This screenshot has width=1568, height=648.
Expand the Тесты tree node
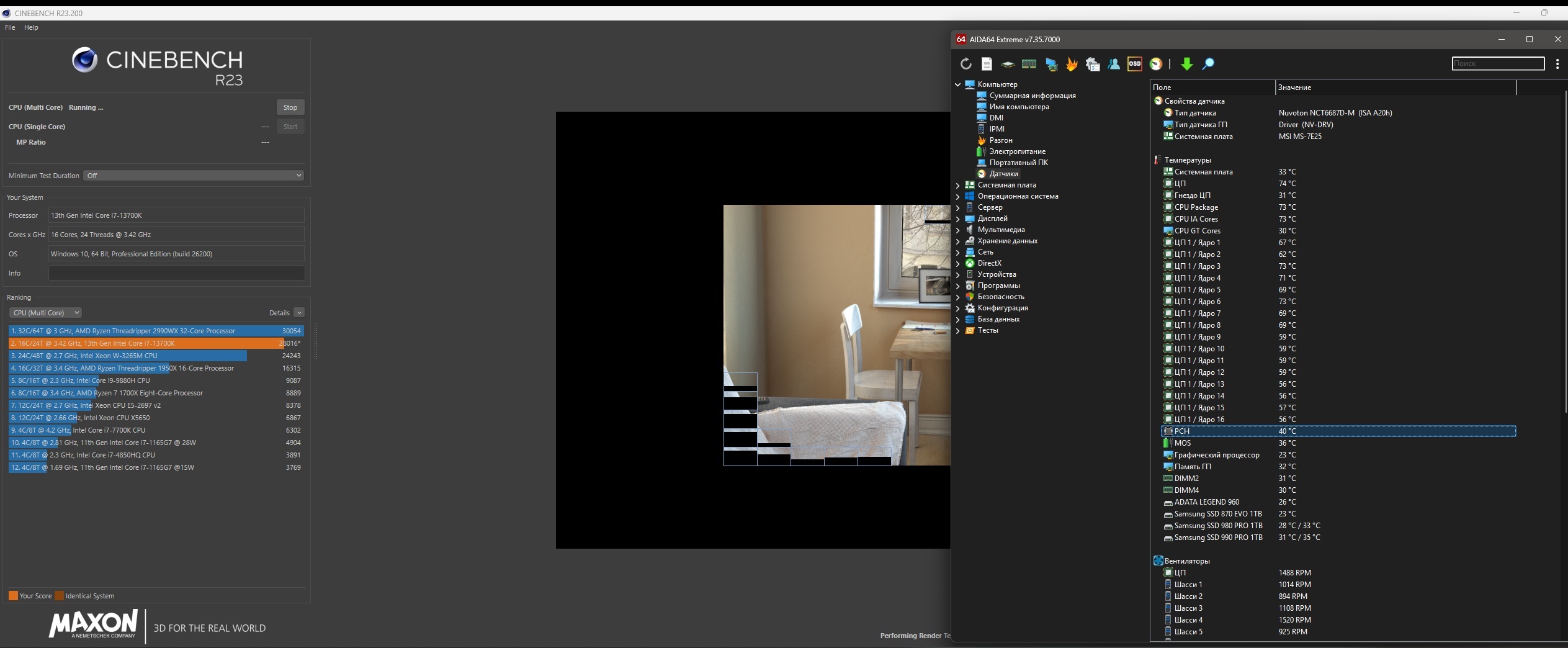[x=957, y=330]
